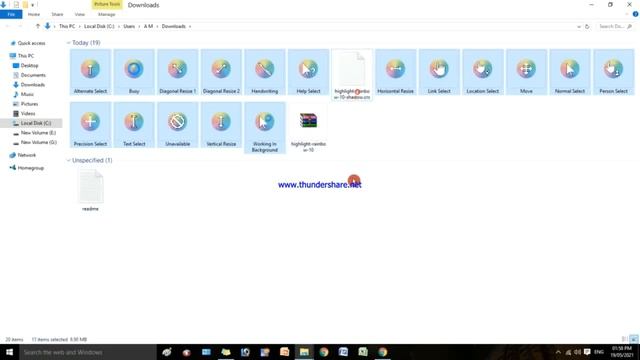Viewport: 640px width, 360px height.
Task: Select the Move cursor file
Action: click(x=527, y=72)
